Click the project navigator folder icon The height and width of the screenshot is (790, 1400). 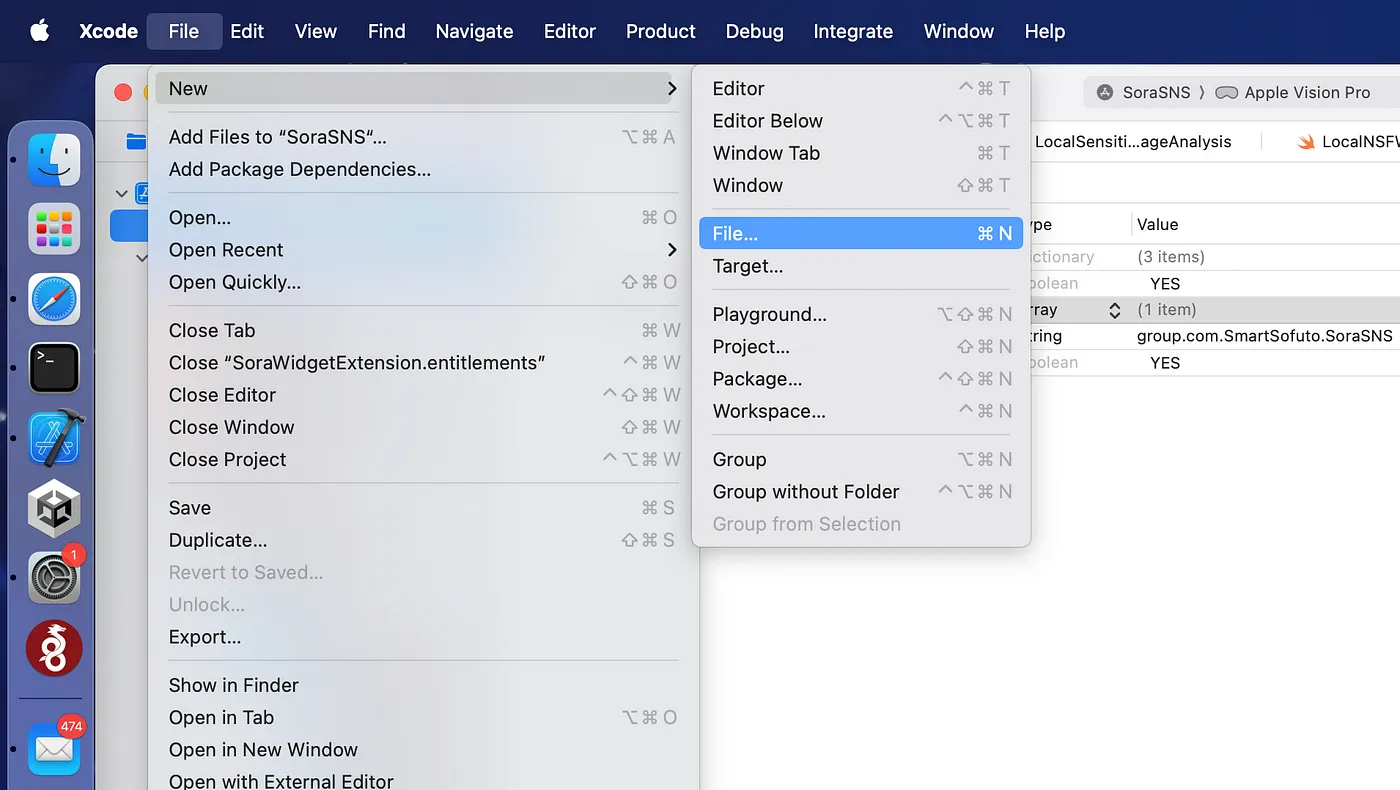pyautogui.click(x=136, y=141)
